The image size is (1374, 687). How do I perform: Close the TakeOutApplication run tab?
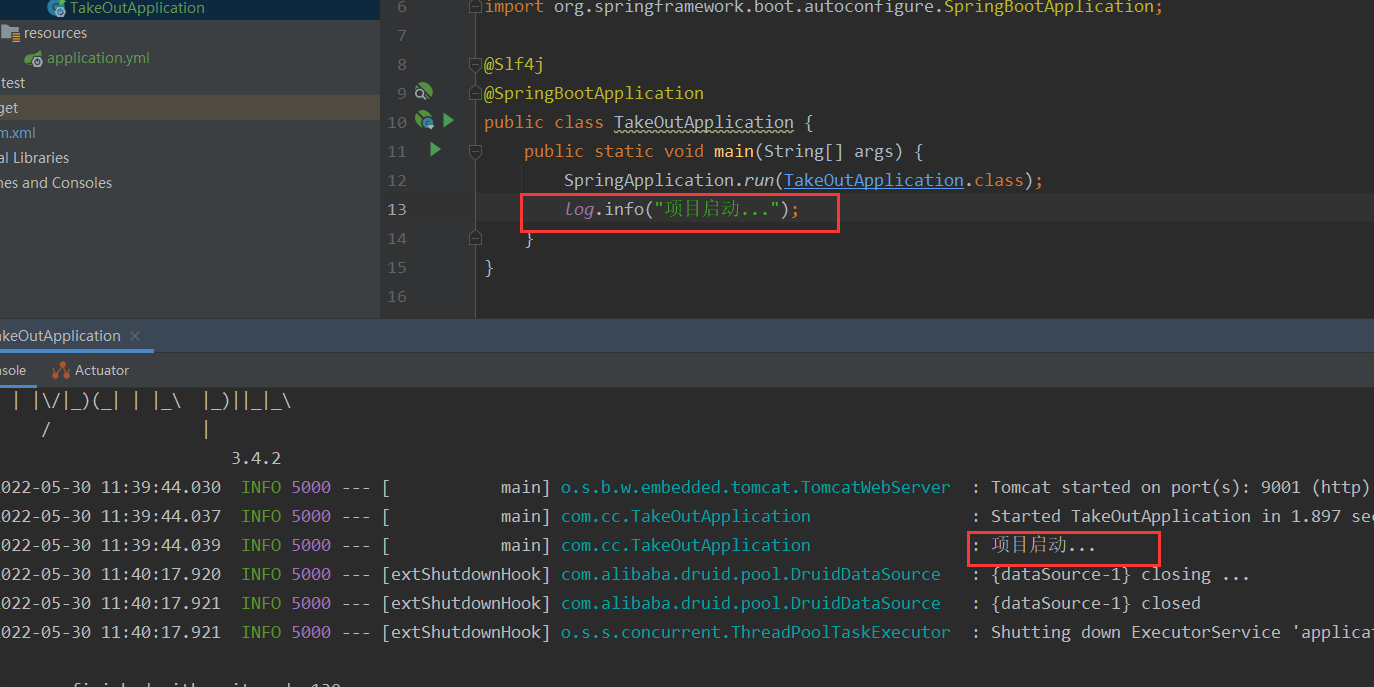coord(136,336)
